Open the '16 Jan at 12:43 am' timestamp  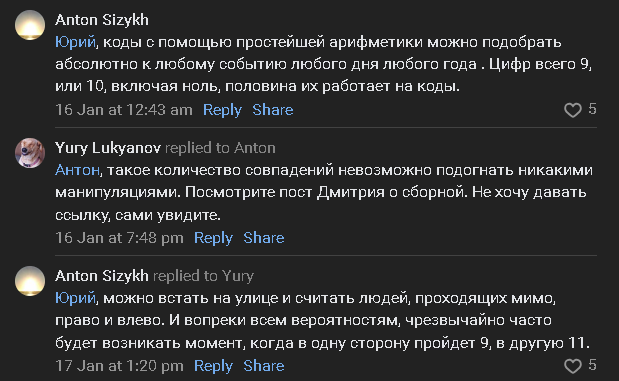coord(124,110)
